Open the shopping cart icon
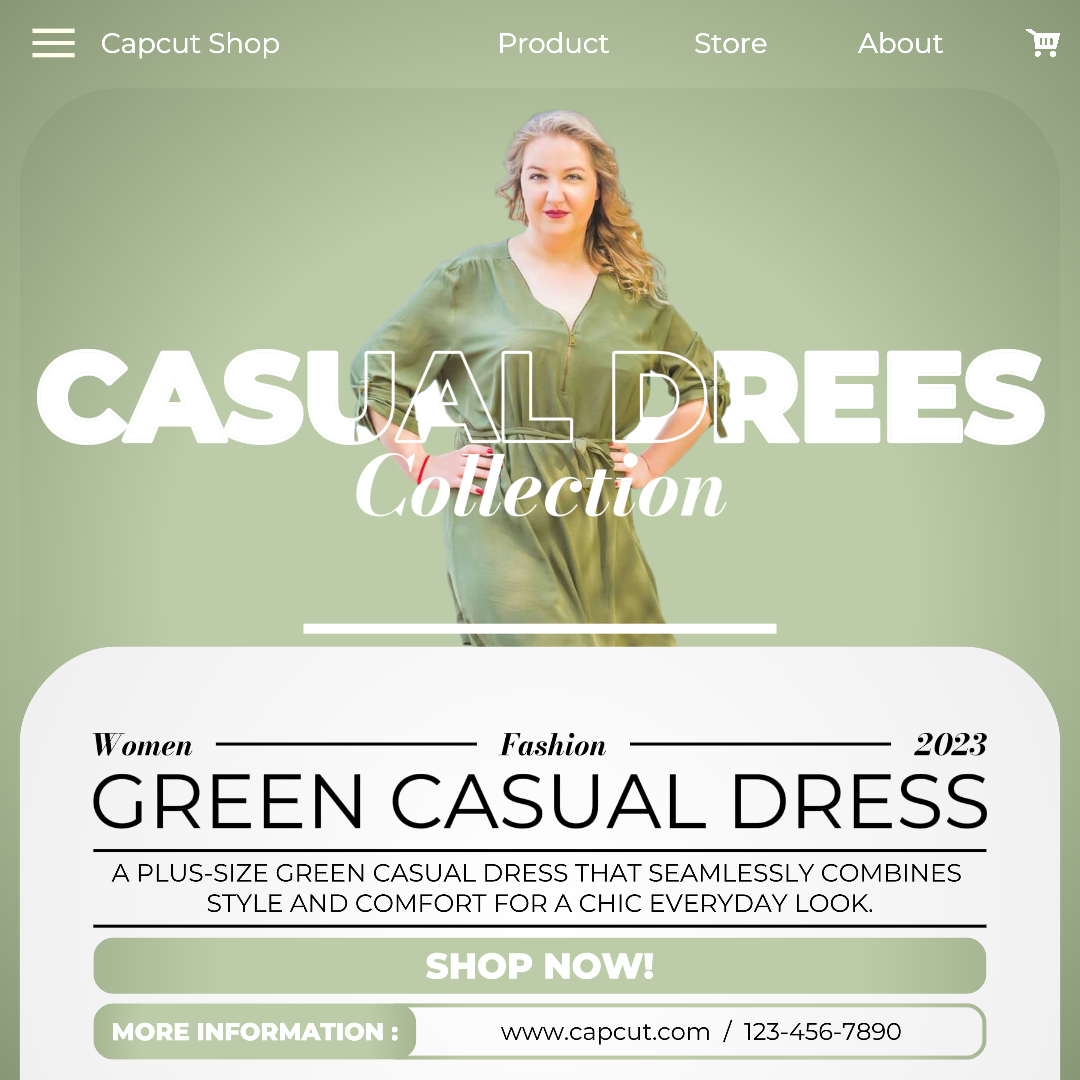 coord(1043,43)
